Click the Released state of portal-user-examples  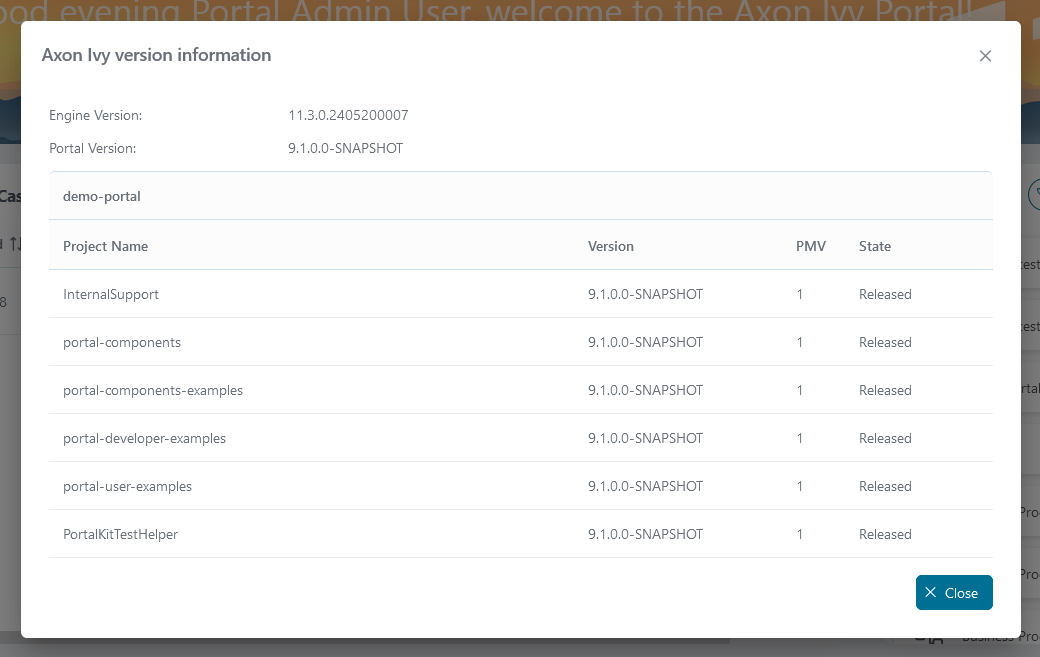(885, 487)
